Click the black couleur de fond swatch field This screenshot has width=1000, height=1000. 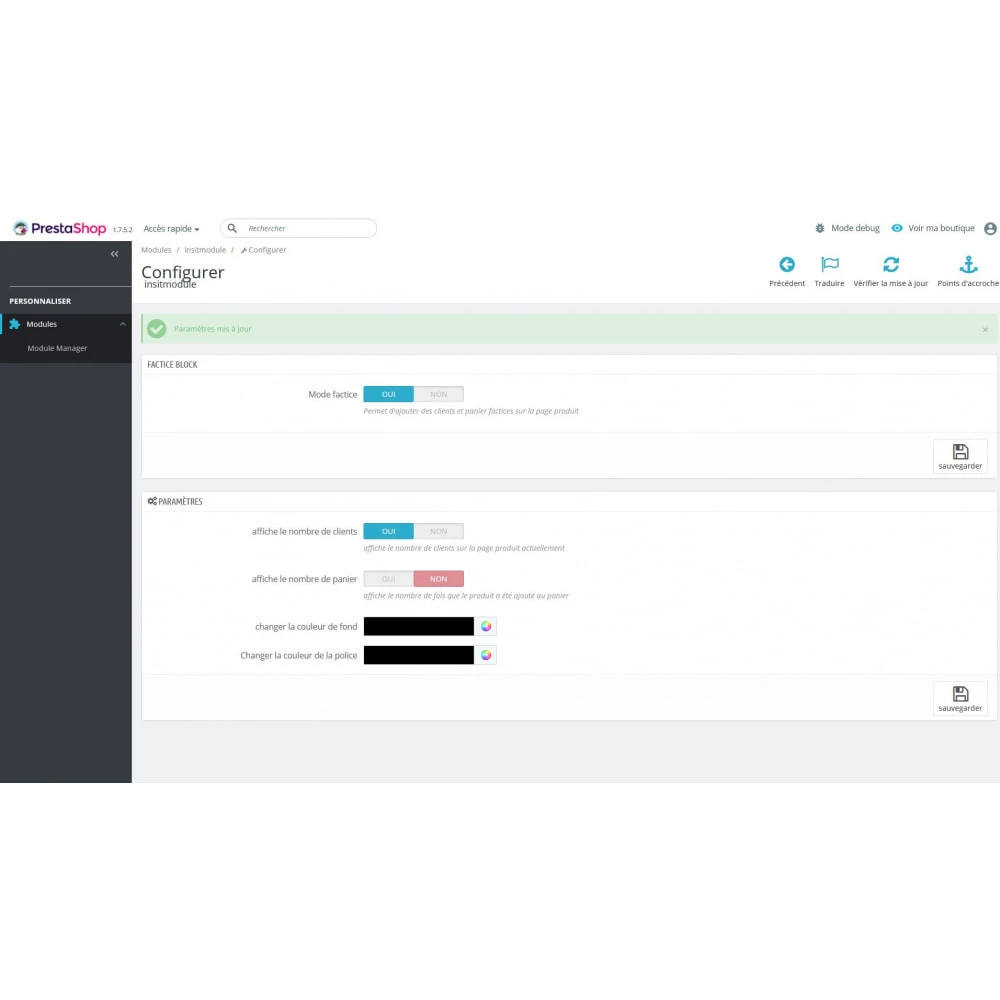click(418, 627)
